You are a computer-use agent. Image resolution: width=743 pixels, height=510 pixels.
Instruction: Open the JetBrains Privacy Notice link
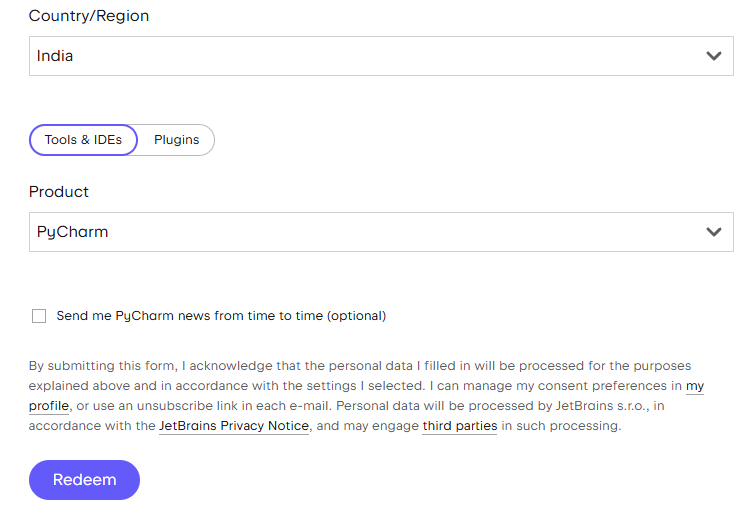[234, 426]
